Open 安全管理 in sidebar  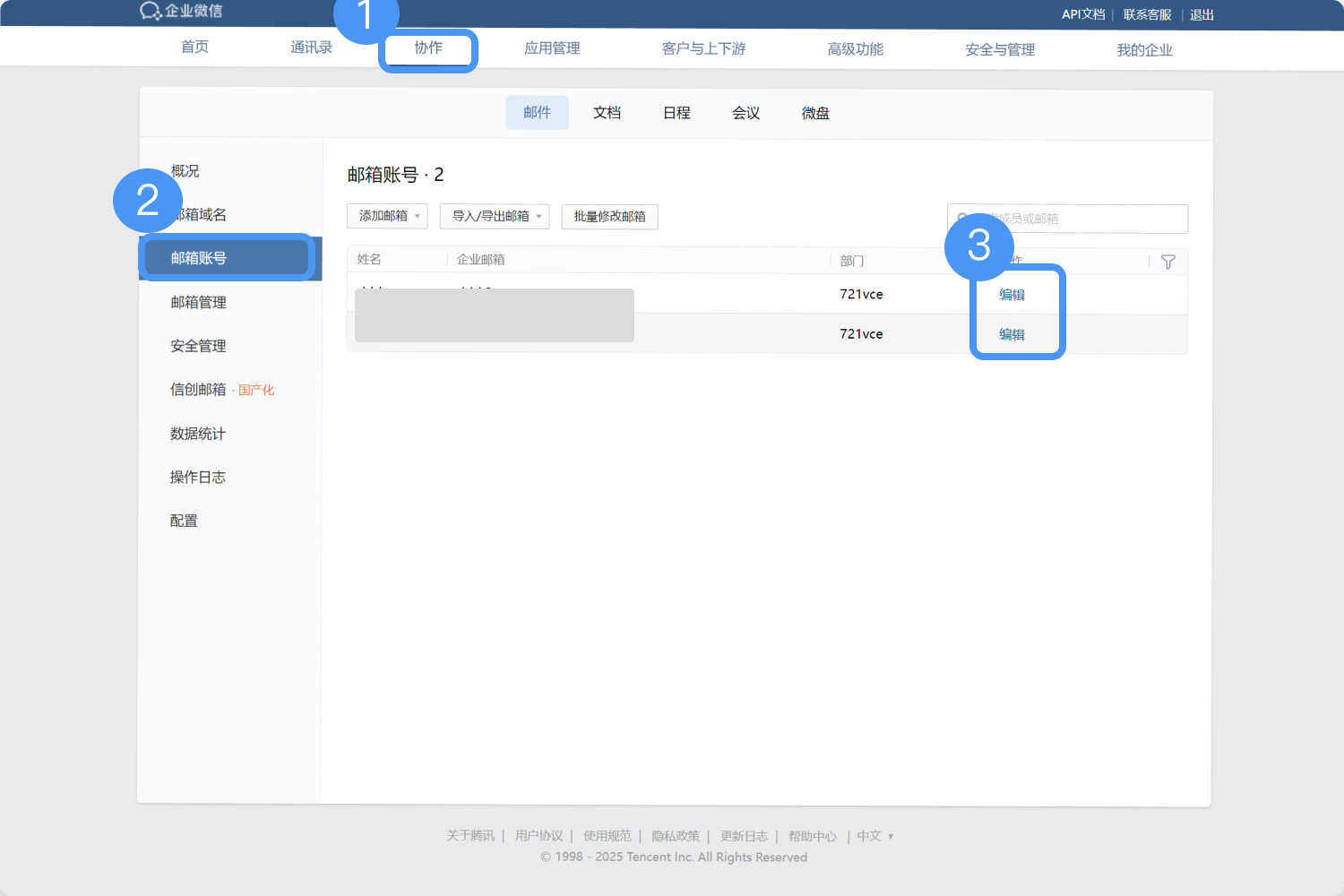(x=198, y=346)
